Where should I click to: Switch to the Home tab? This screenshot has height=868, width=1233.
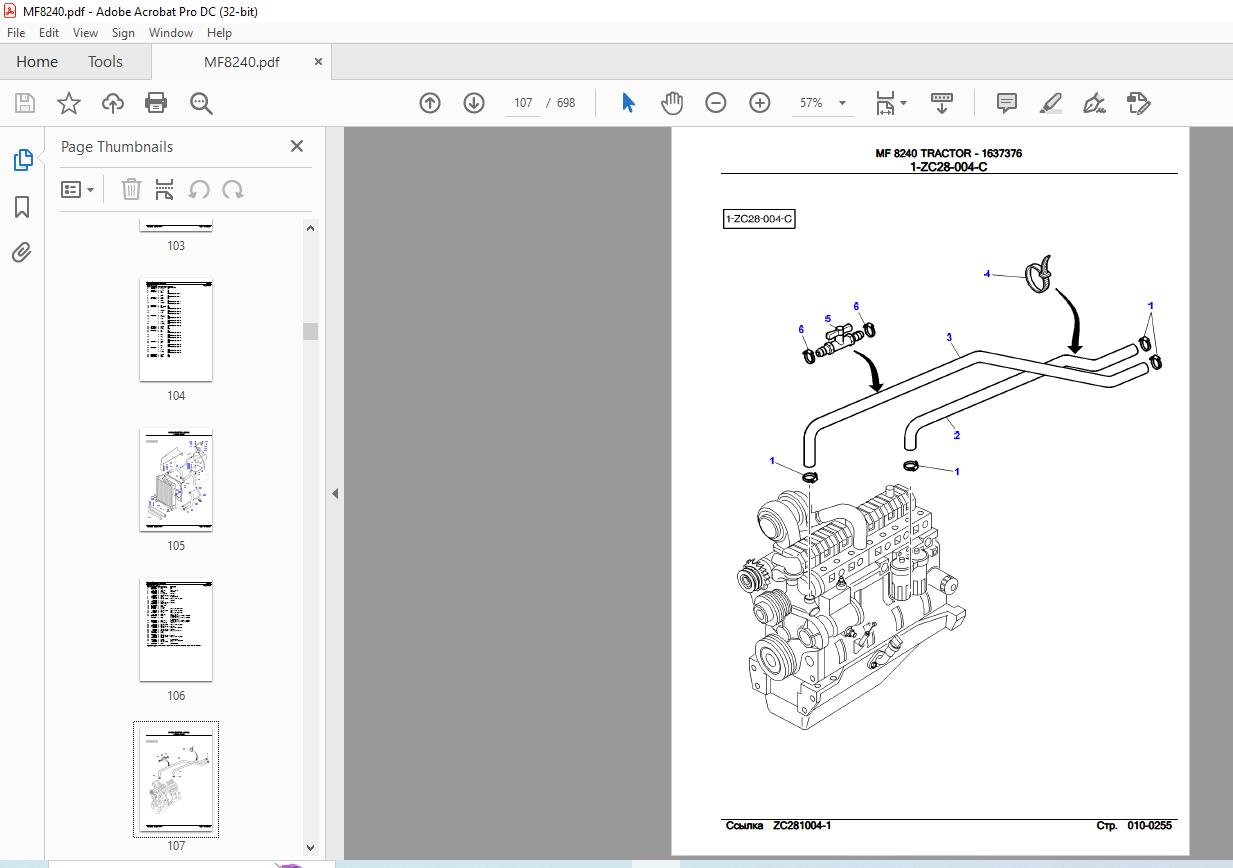click(x=37, y=62)
